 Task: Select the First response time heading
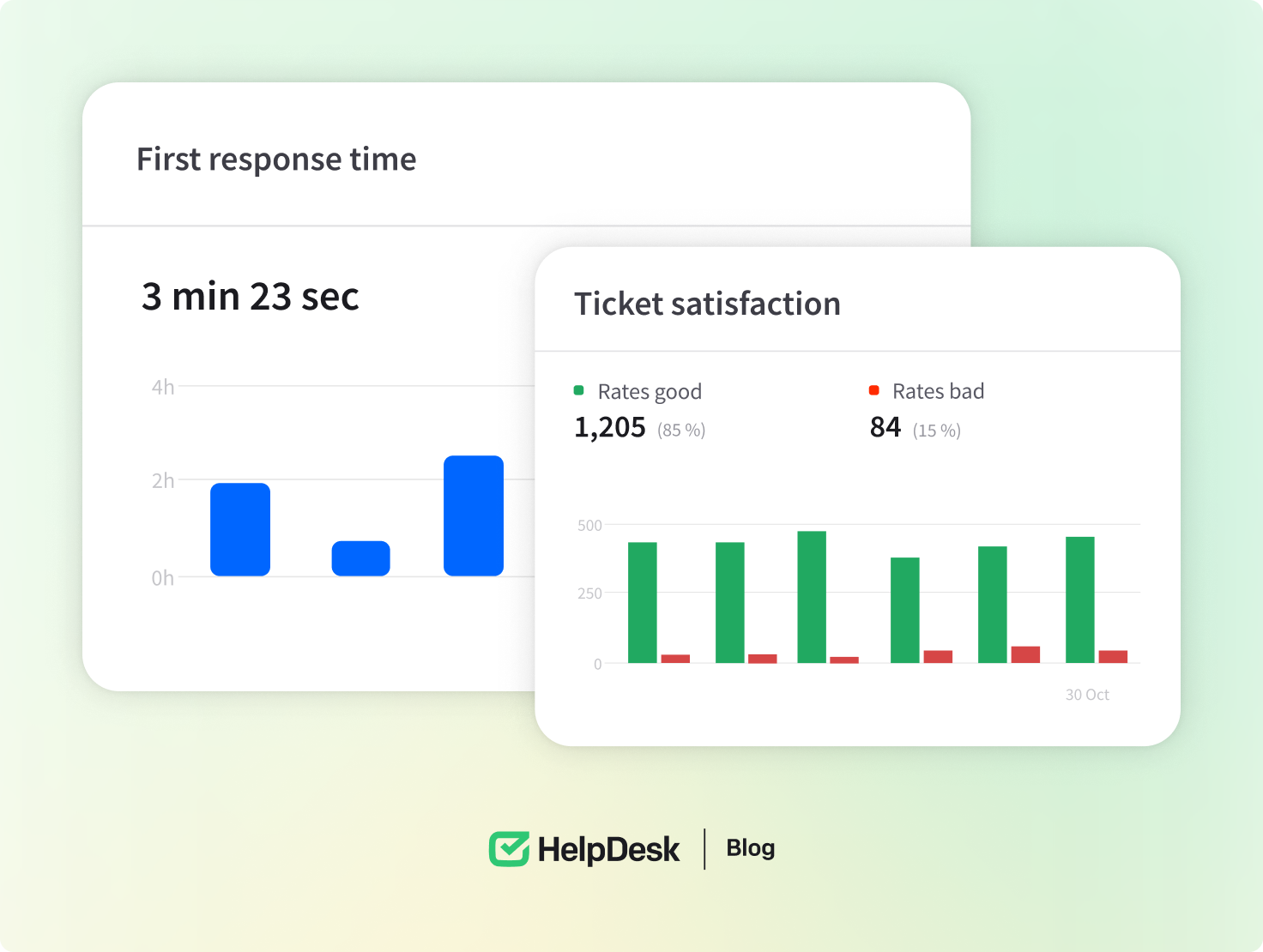pyautogui.click(x=276, y=160)
